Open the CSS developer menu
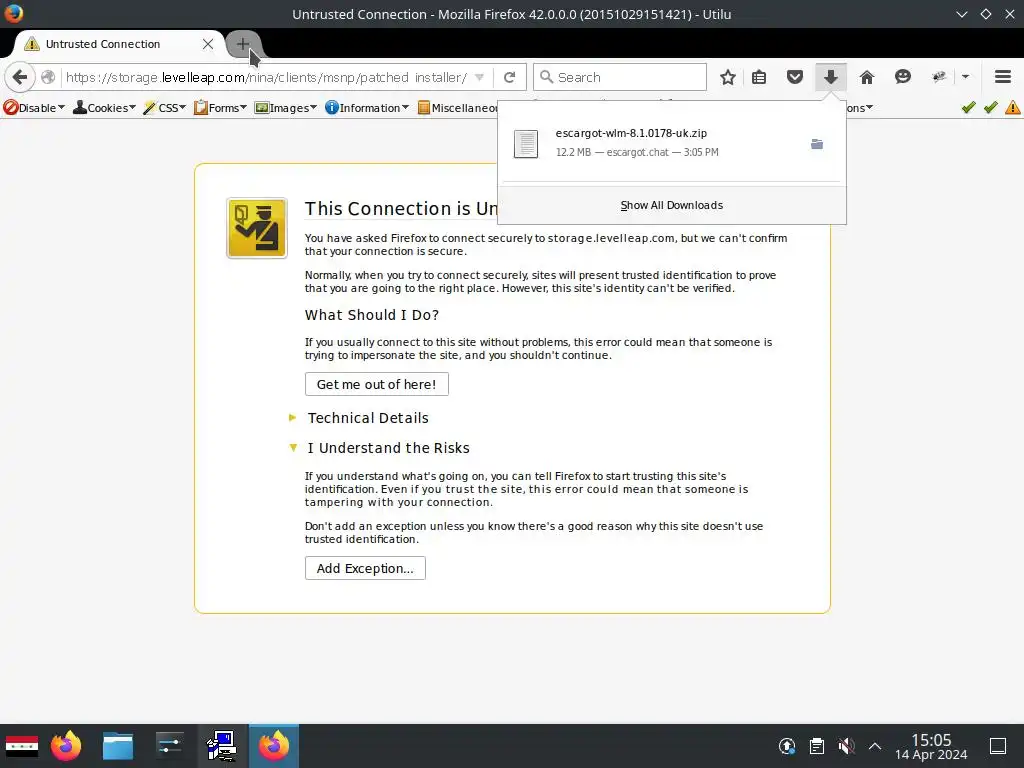This screenshot has height=768, width=1024. 165,108
